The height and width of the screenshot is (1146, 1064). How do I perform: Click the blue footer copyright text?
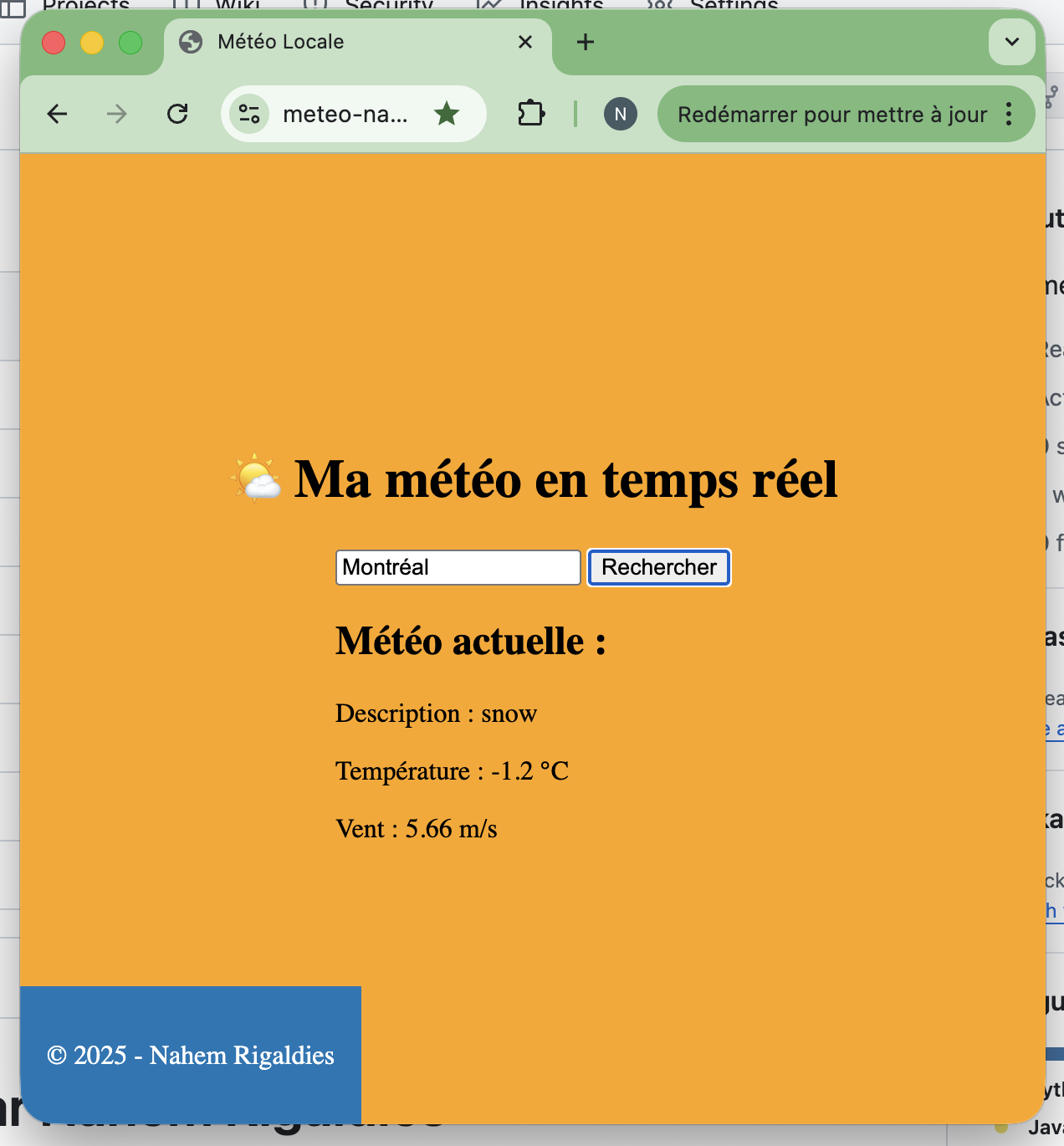pos(191,1056)
